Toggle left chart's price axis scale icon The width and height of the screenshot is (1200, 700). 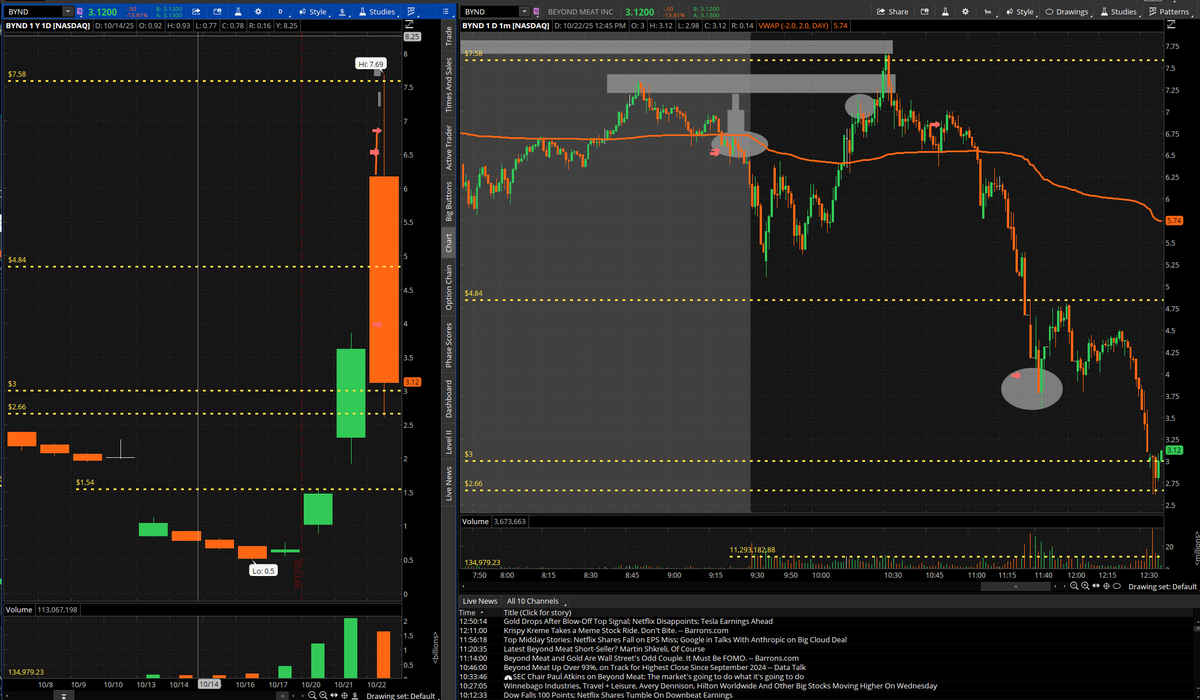point(411,23)
